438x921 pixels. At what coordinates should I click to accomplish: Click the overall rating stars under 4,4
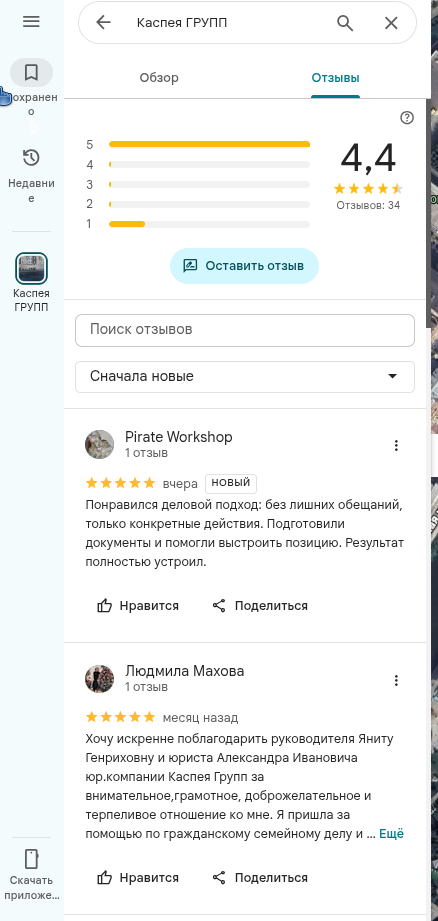pos(368,189)
